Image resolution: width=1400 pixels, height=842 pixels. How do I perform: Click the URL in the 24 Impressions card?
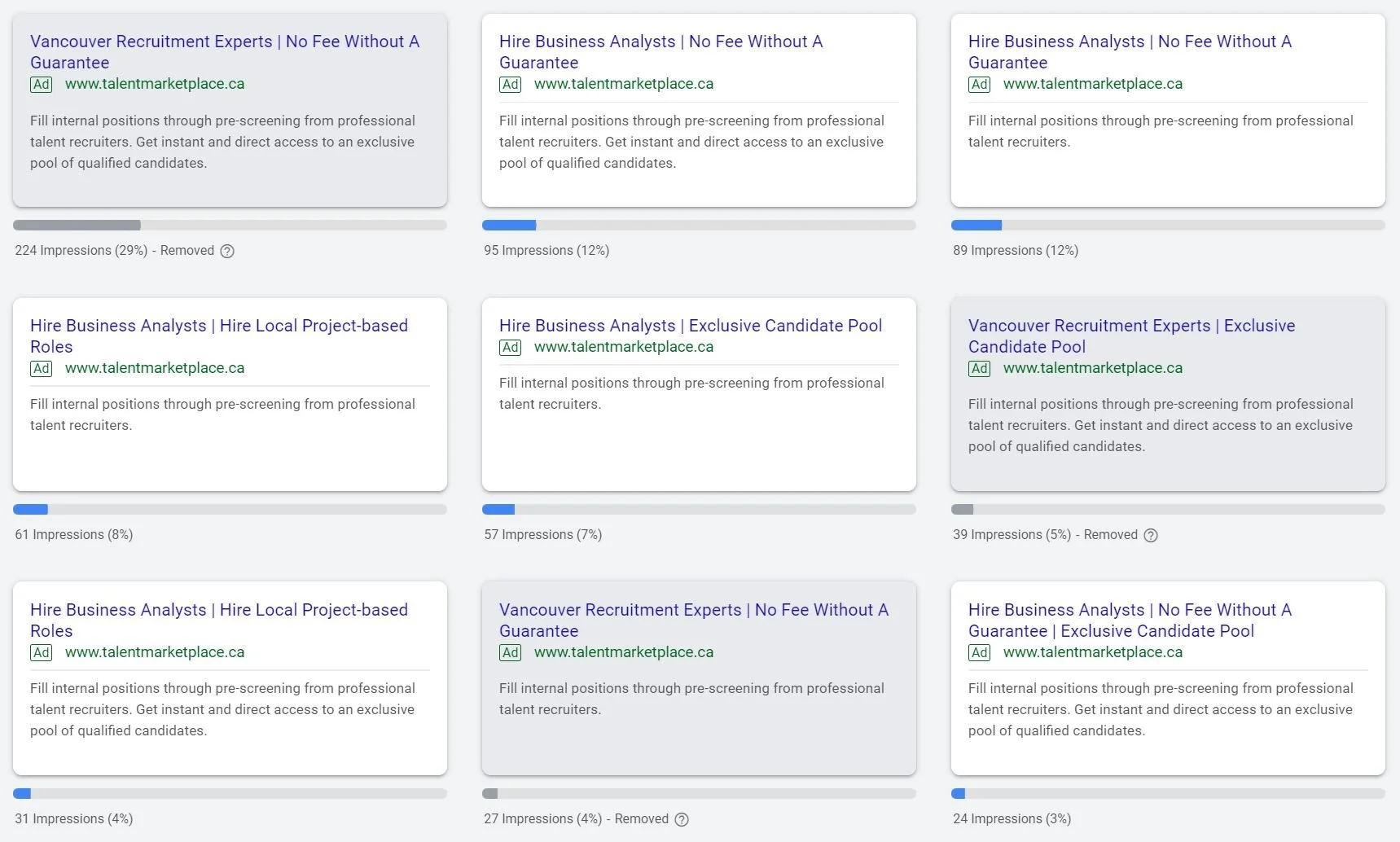[x=1093, y=652]
